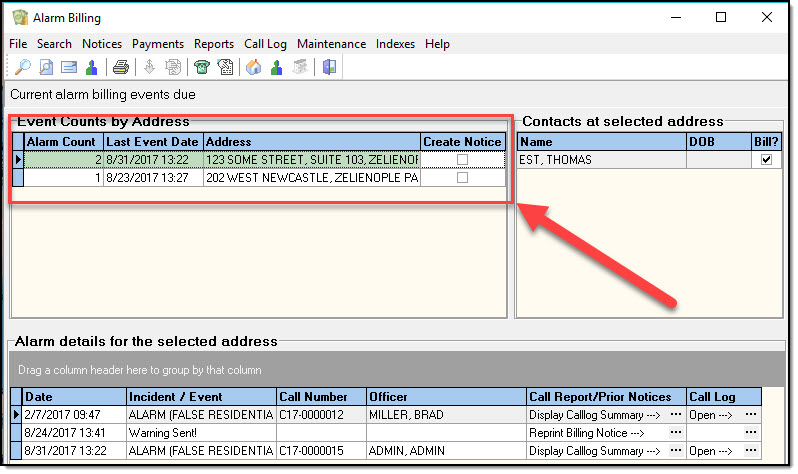
Task: Check Create Notice for 123 Some Street
Action: [462, 160]
